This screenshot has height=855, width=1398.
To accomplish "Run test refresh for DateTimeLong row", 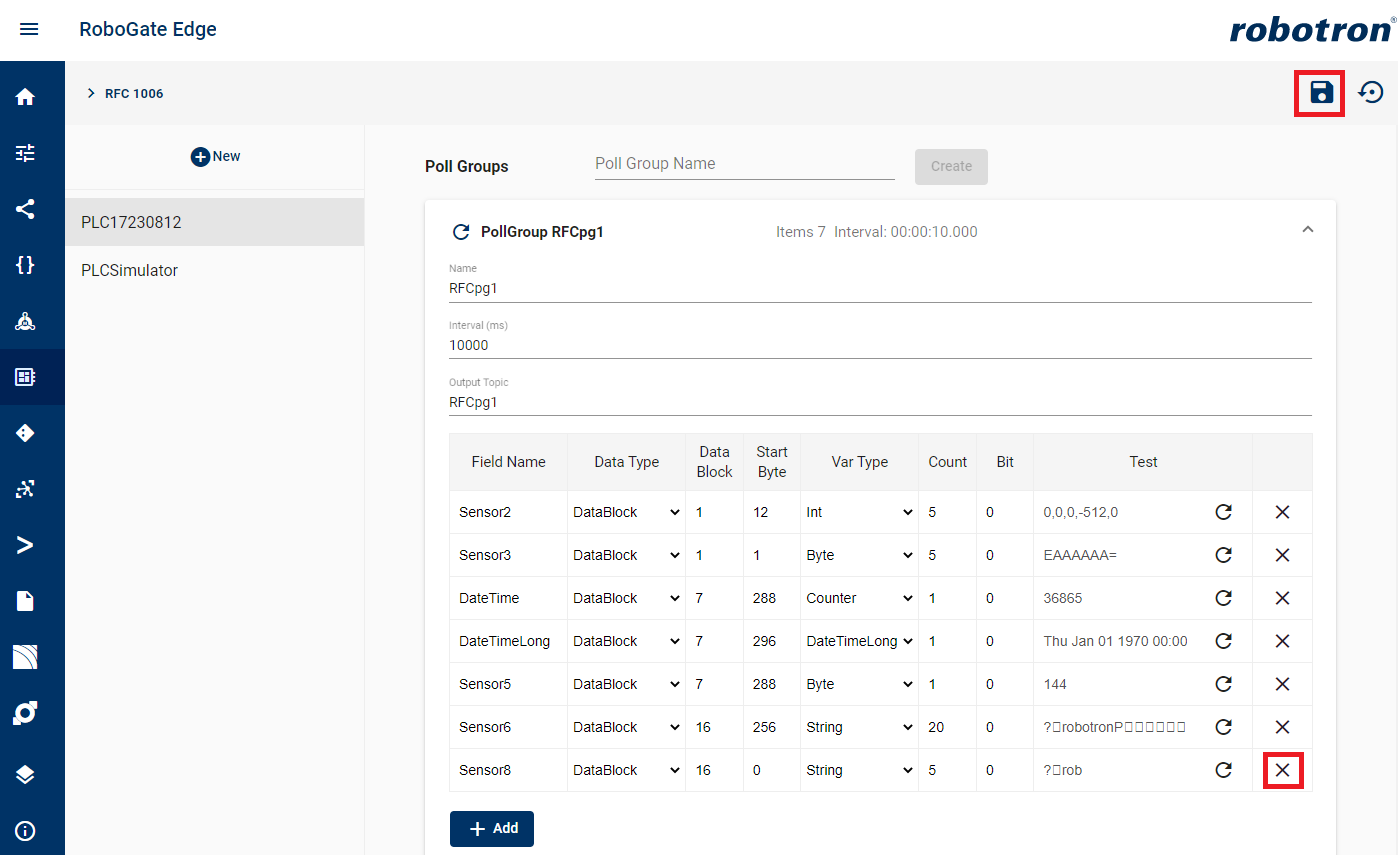I will [x=1223, y=641].
